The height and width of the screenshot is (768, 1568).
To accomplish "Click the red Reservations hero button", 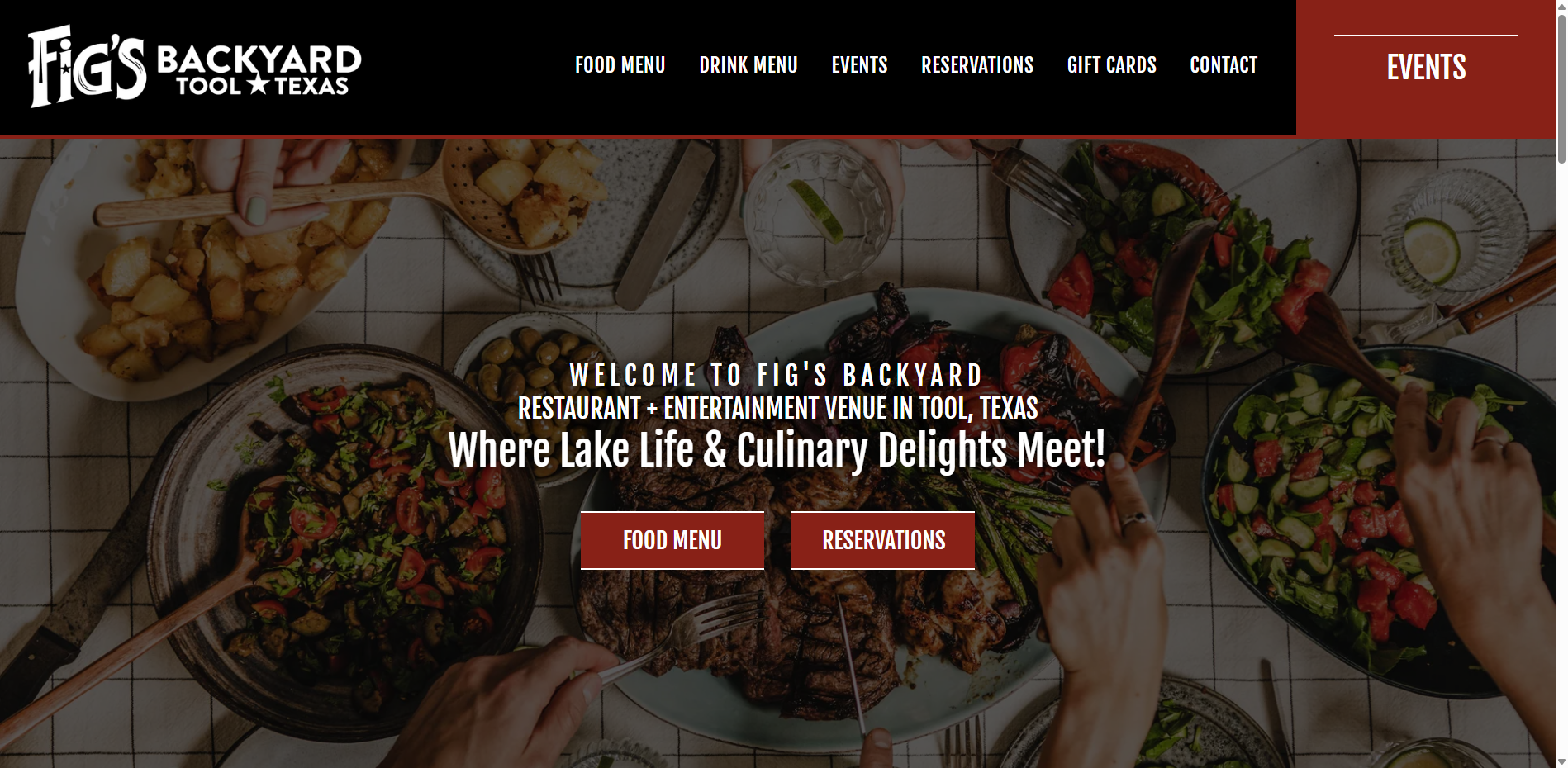I will coord(883,540).
